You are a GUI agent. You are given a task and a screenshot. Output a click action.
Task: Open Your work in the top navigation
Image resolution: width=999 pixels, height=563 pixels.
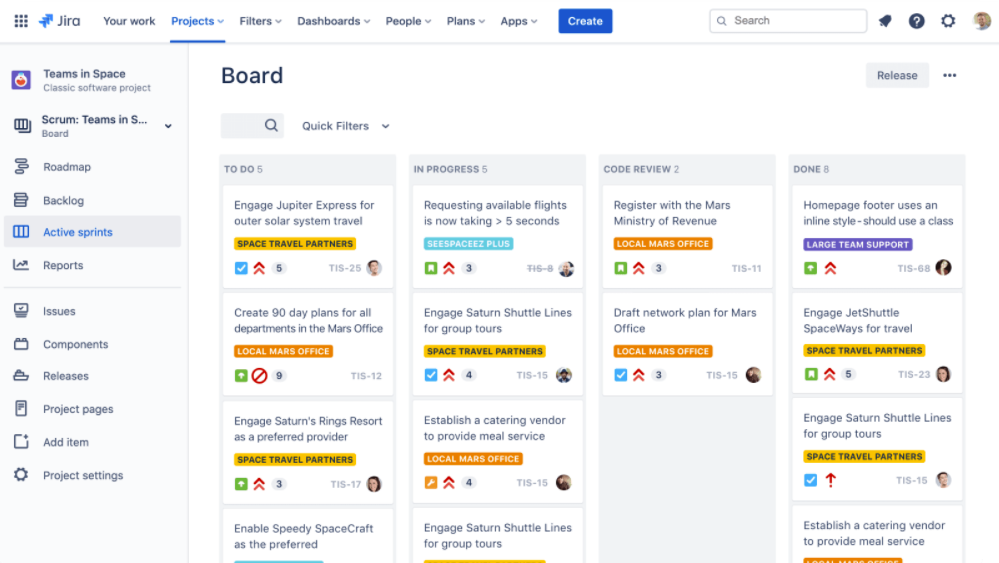coord(129,21)
